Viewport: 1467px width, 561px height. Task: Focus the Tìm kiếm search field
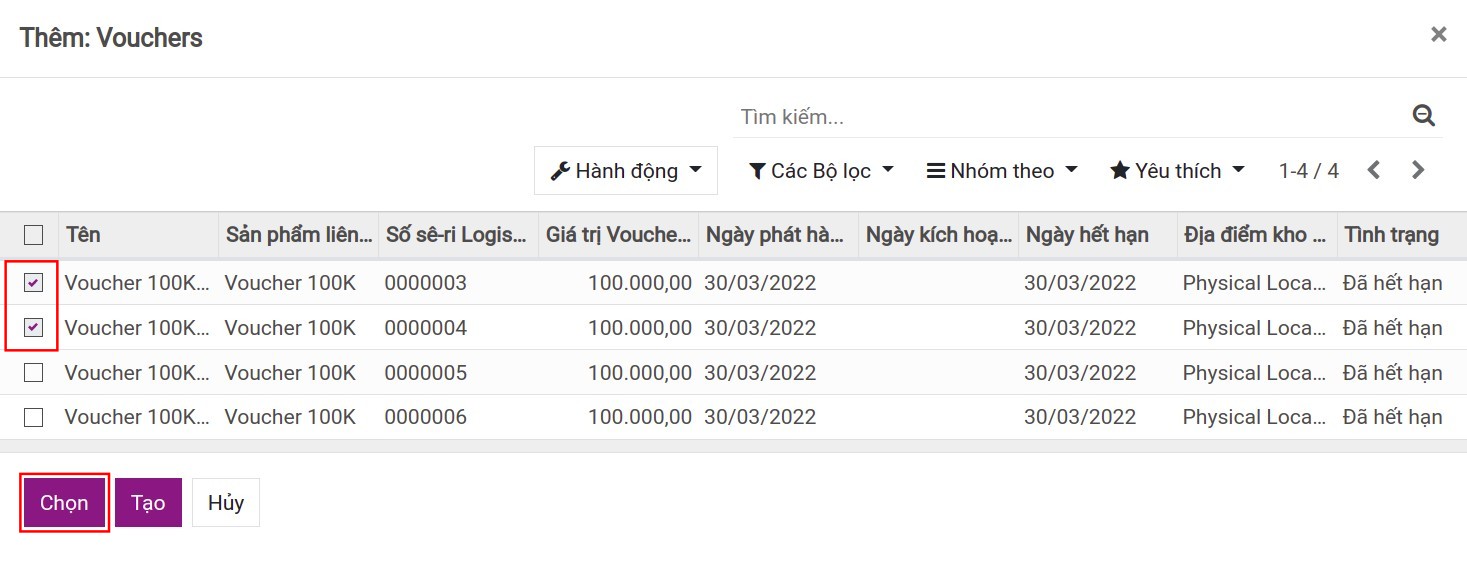click(1070, 117)
